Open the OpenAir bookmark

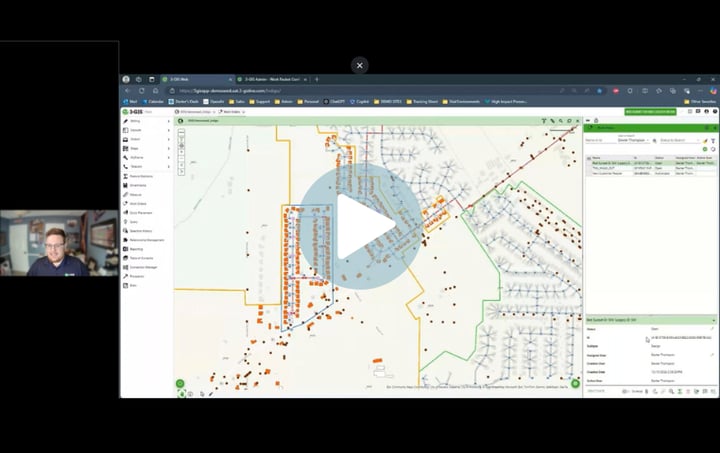coord(214,101)
